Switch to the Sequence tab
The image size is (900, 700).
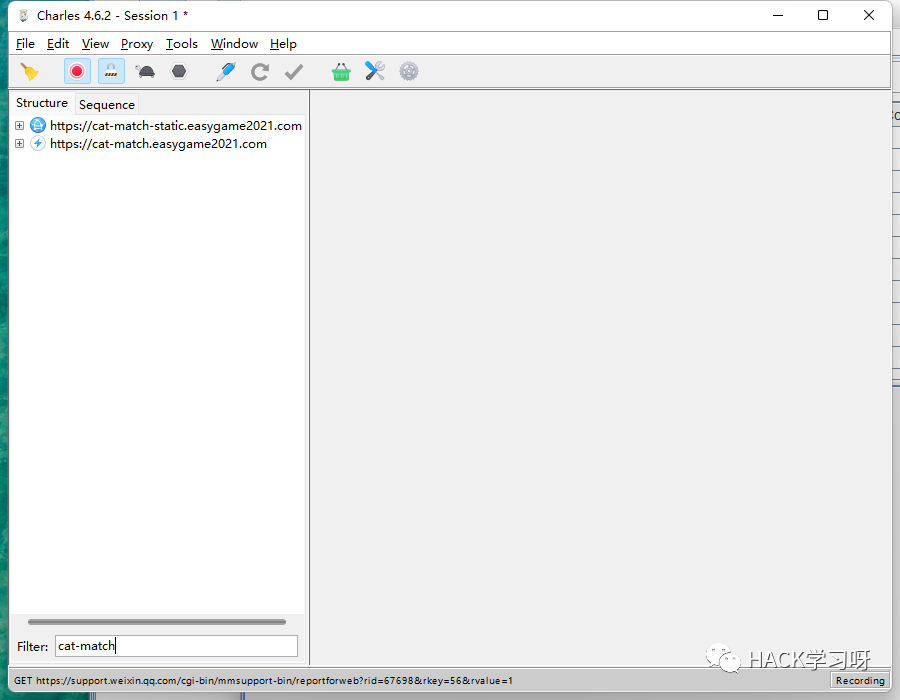107,104
